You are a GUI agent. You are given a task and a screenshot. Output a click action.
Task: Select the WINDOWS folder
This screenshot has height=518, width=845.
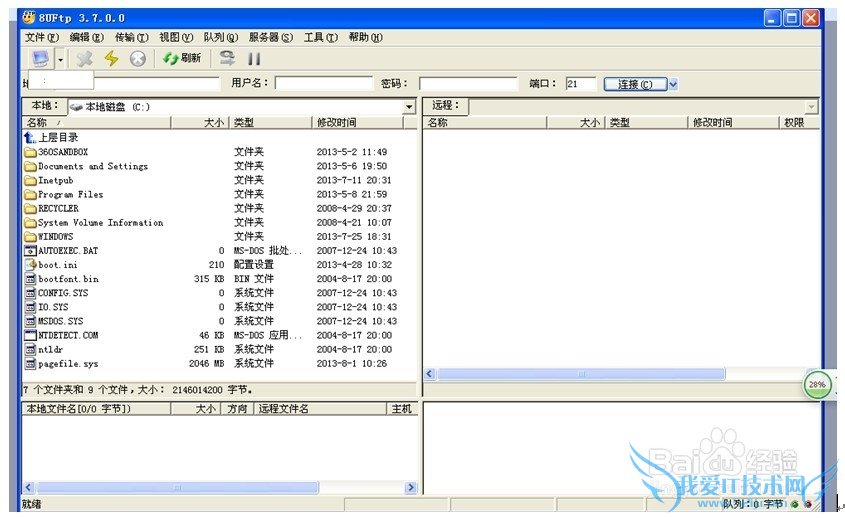[49, 236]
